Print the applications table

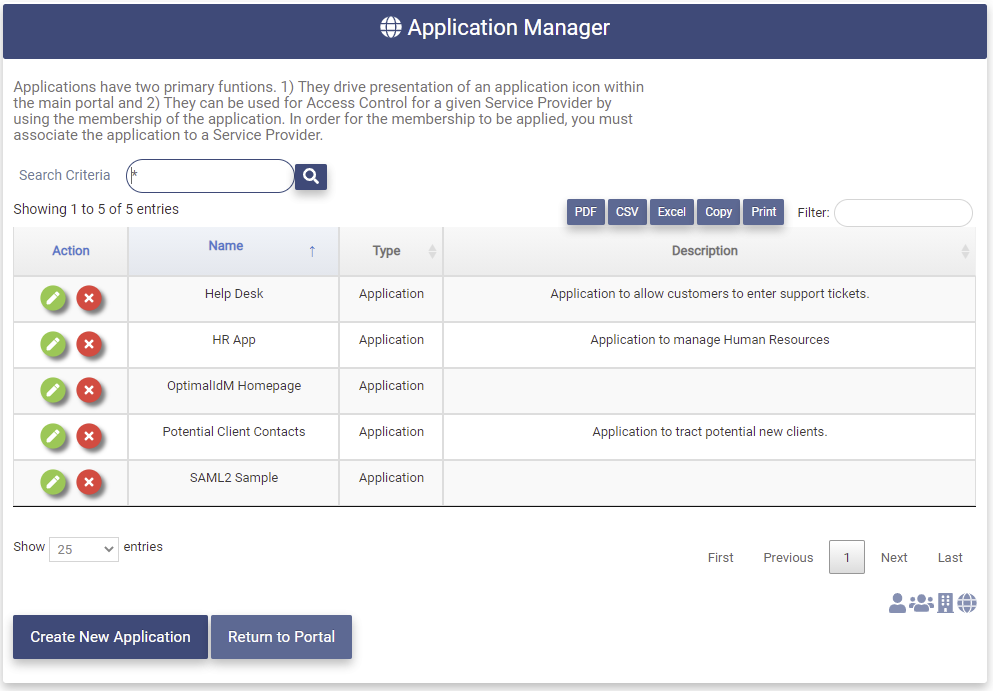pos(763,212)
